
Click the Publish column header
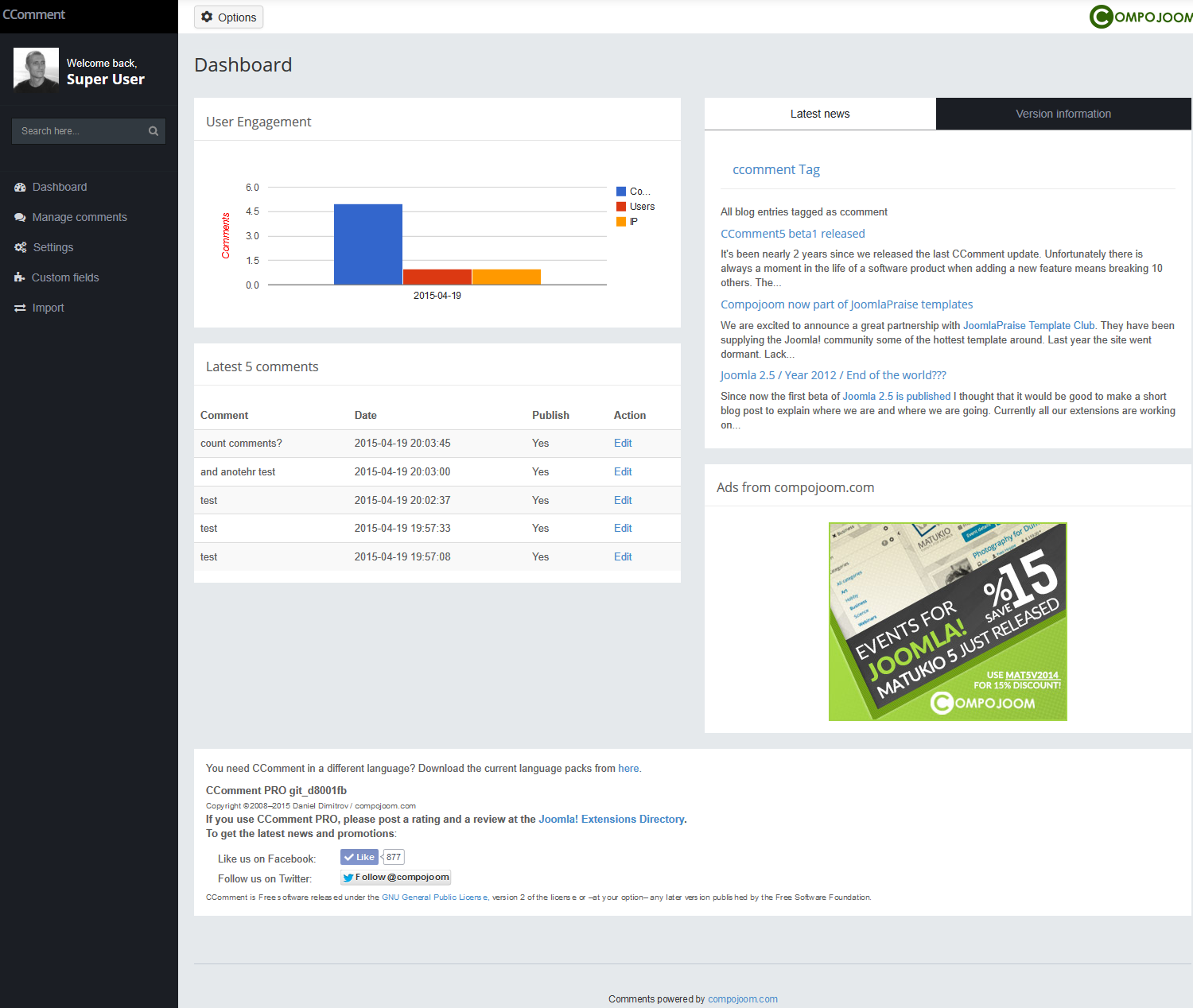coord(550,416)
